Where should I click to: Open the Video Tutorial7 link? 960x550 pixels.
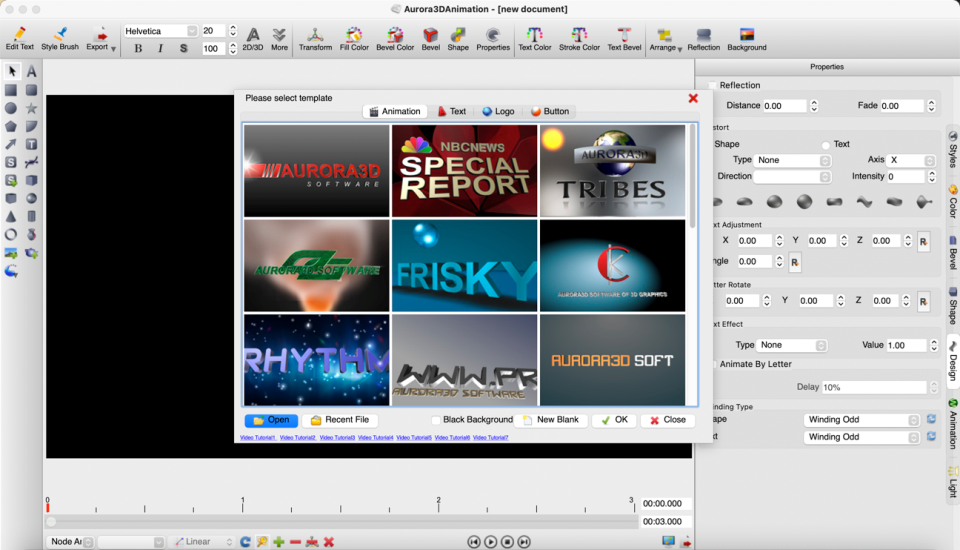point(490,437)
